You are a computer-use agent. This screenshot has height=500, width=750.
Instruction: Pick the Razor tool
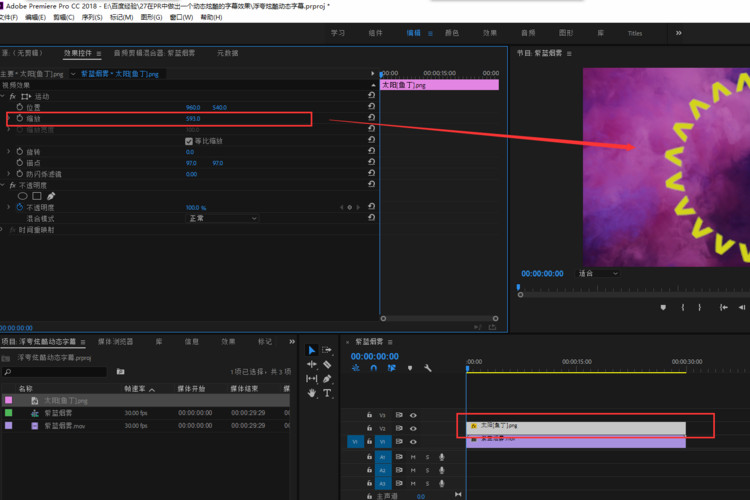(328, 364)
